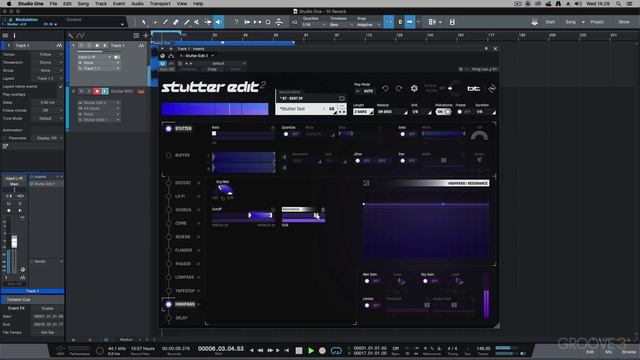Open the Release ON GRID dropdown

pyautogui.click(x=392, y=112)
